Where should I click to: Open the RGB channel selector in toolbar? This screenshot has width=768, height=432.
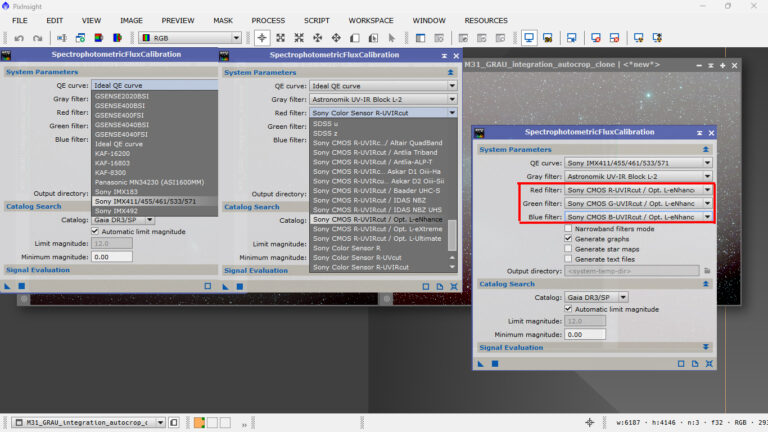click(190, 38)
